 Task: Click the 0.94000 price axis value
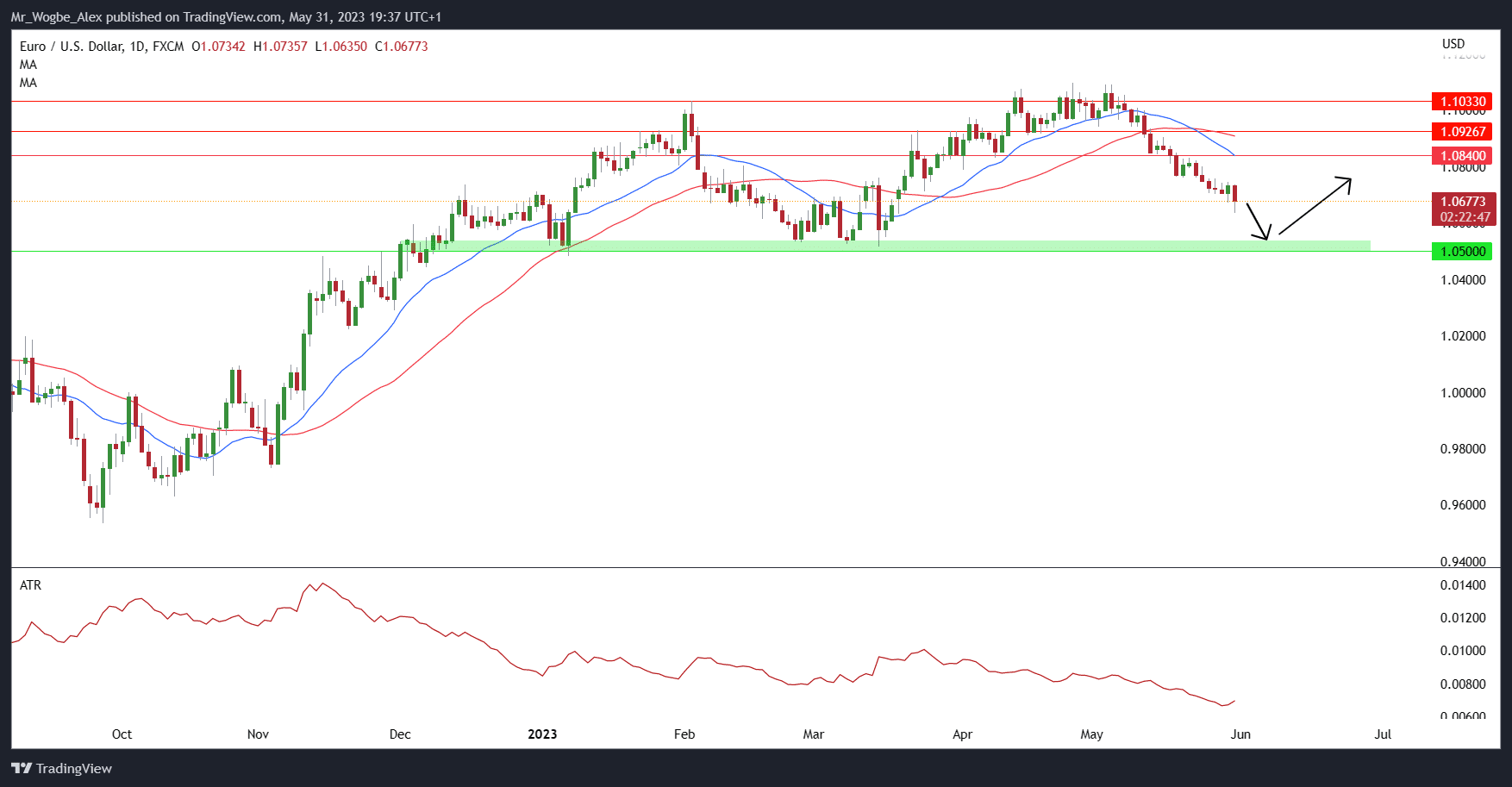pyautogui.click(x=1463, y=562)
